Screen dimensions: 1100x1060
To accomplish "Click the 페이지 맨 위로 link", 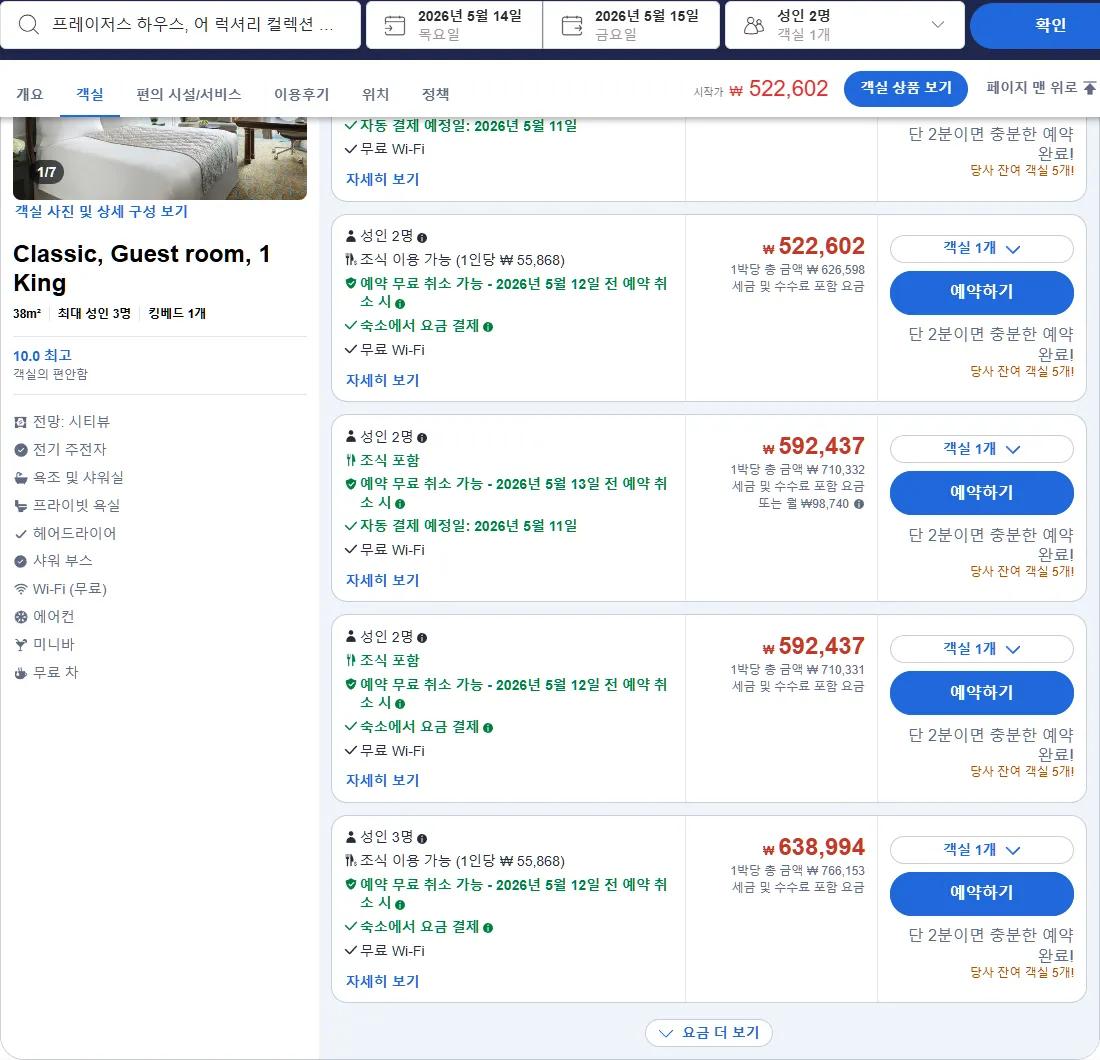I will point(1041,88).
